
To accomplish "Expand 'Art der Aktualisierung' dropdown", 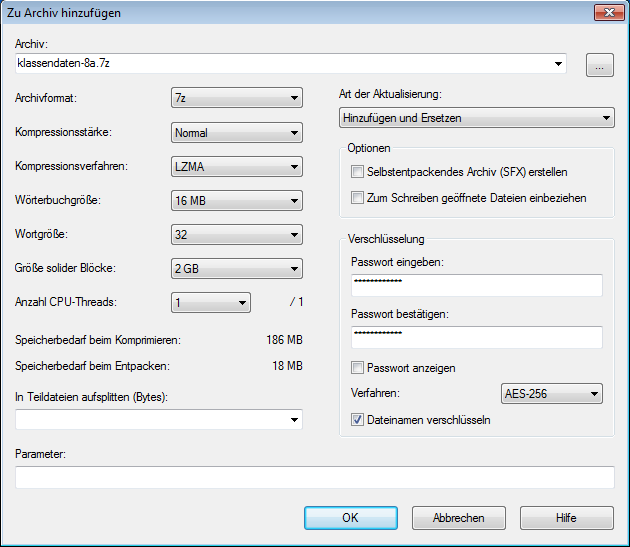I will [x=477, y=118].
